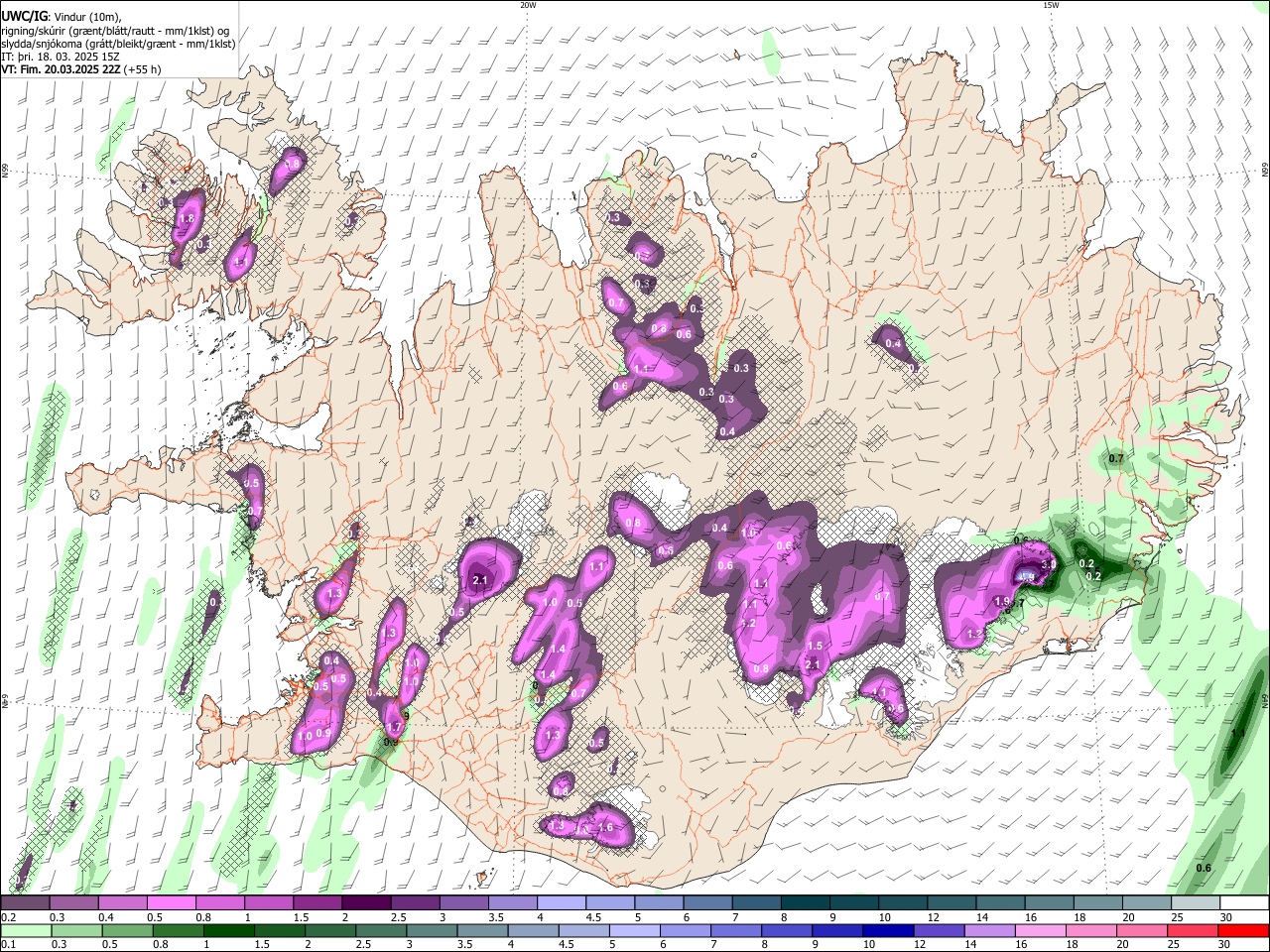Click the 66N latitude label on right edge
This screenshot has height=952, width=1270.
point(1264,171)
